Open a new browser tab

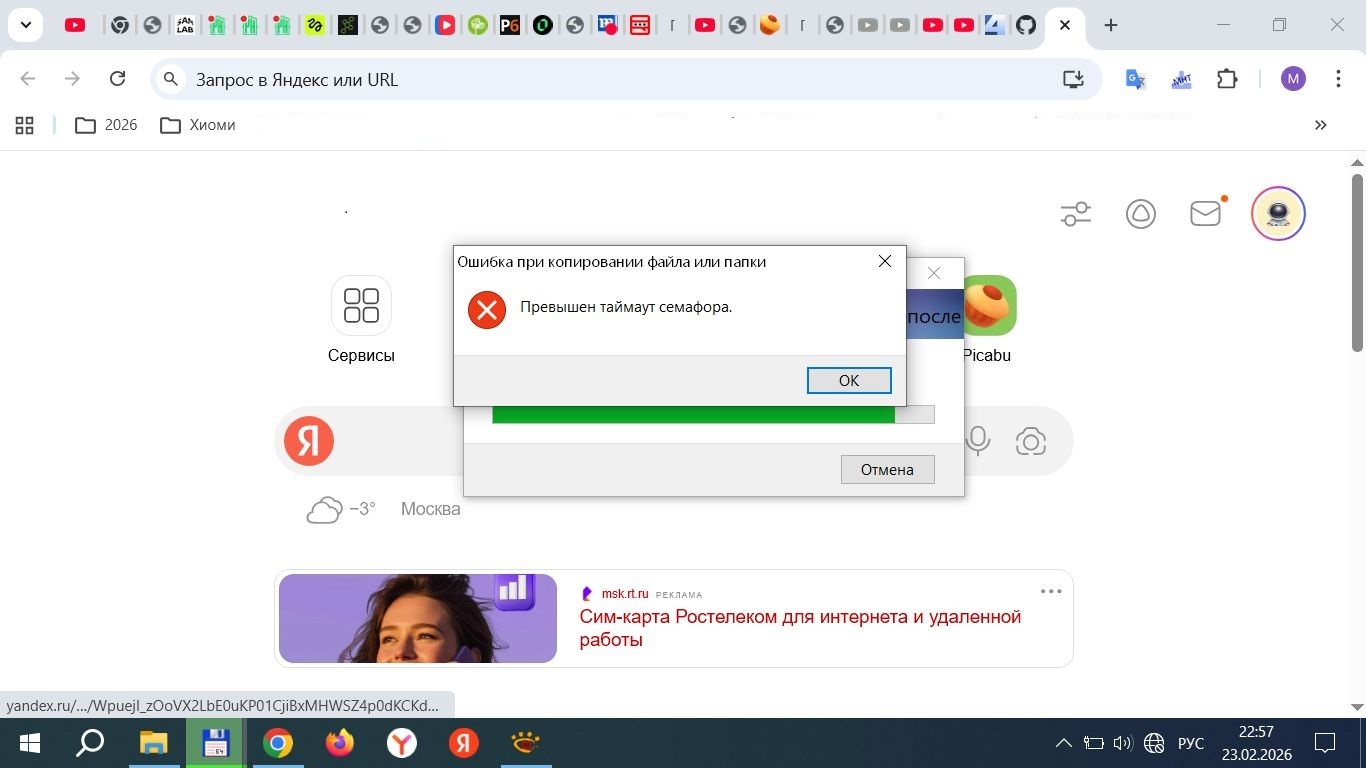tap(1110, 25)
